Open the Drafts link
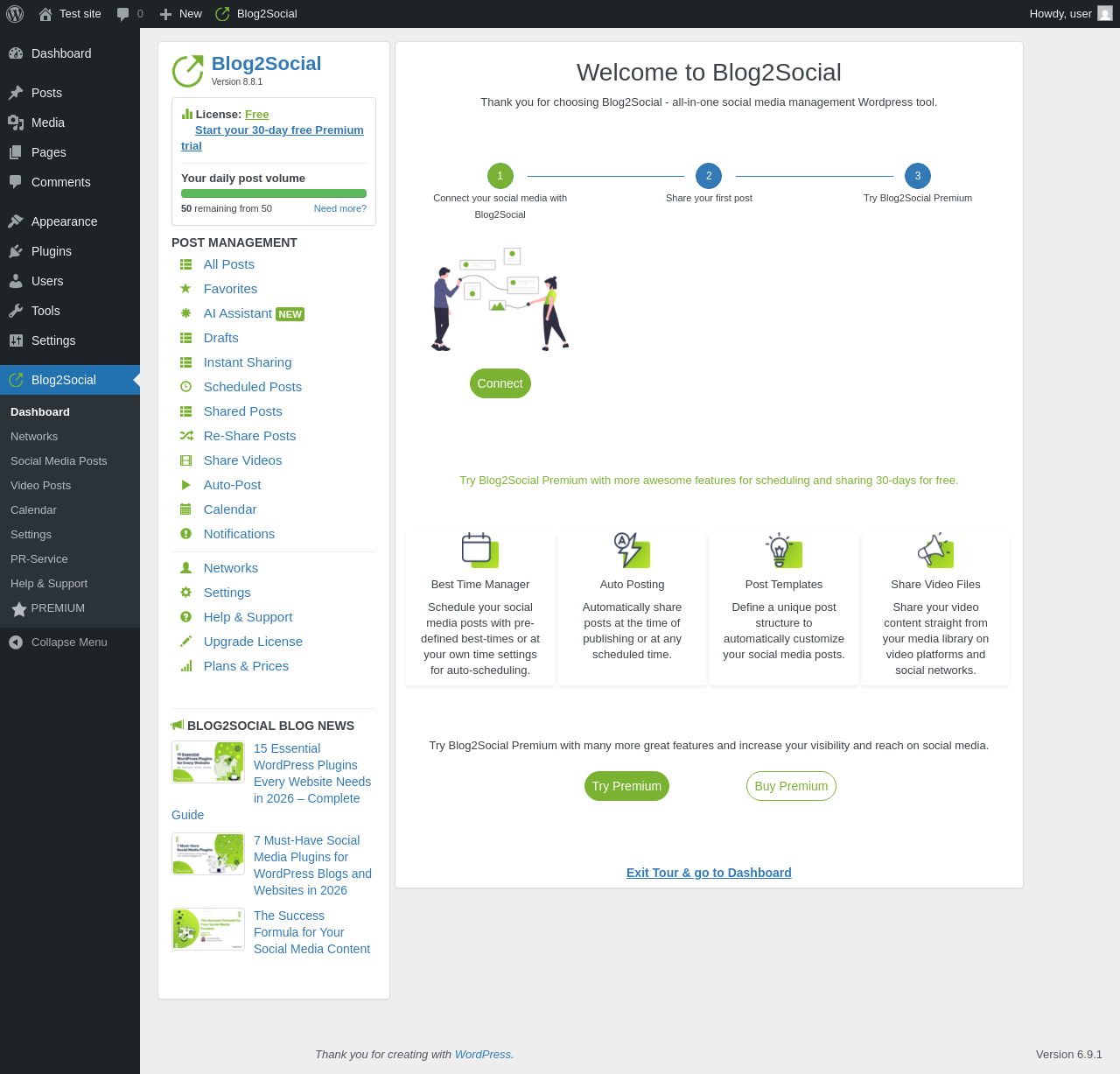 [x=221, y=338]
